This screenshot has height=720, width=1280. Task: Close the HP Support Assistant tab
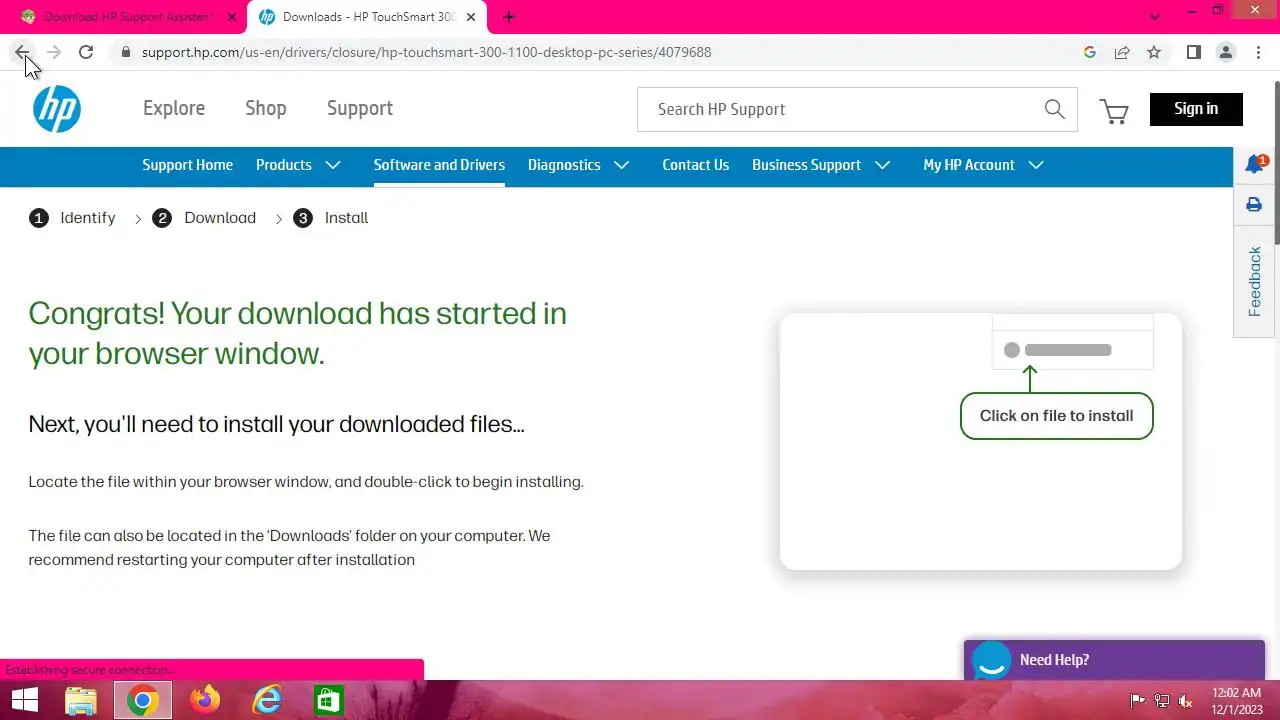232,17
